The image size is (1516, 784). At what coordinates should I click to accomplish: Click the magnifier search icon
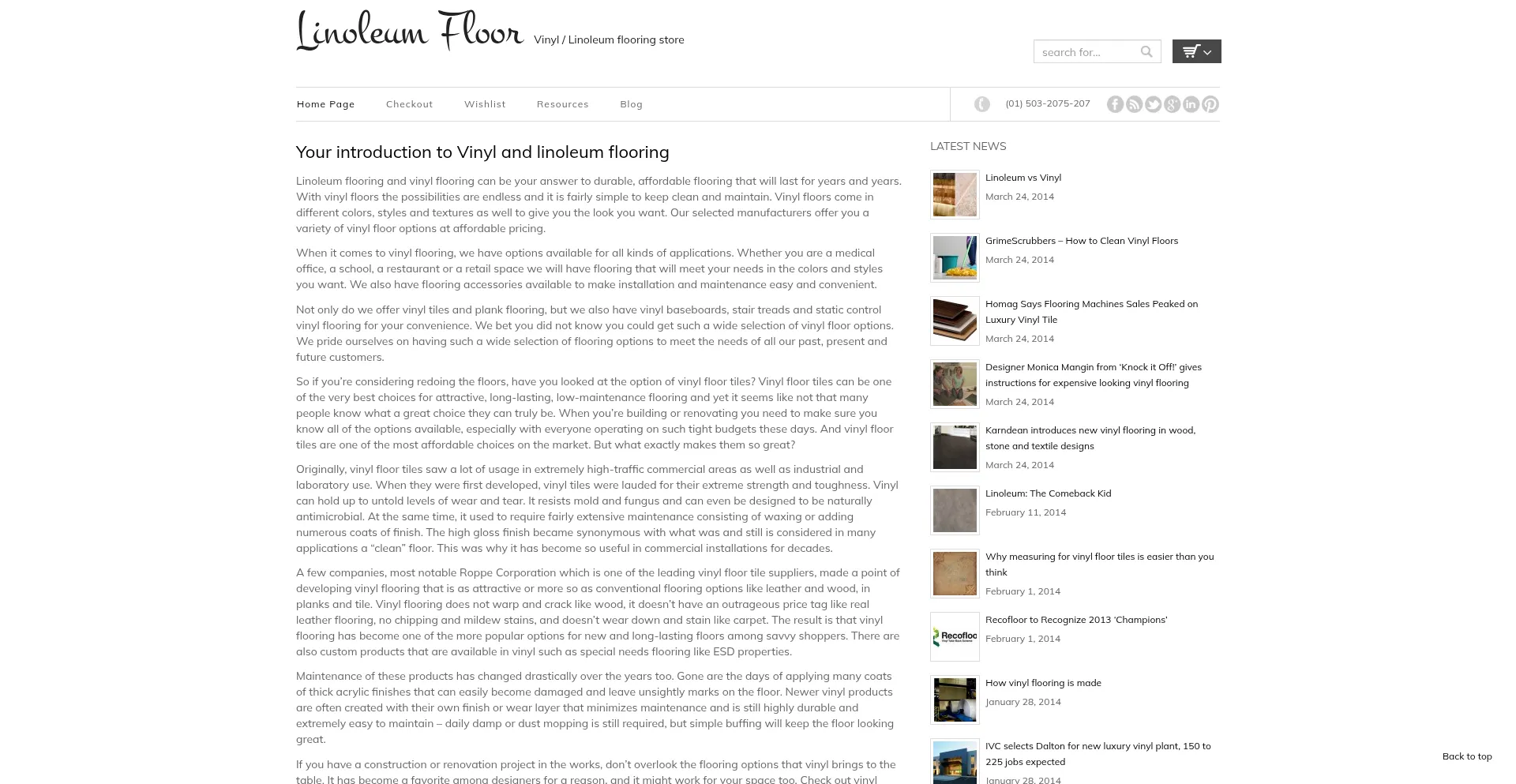point(1146,51)
